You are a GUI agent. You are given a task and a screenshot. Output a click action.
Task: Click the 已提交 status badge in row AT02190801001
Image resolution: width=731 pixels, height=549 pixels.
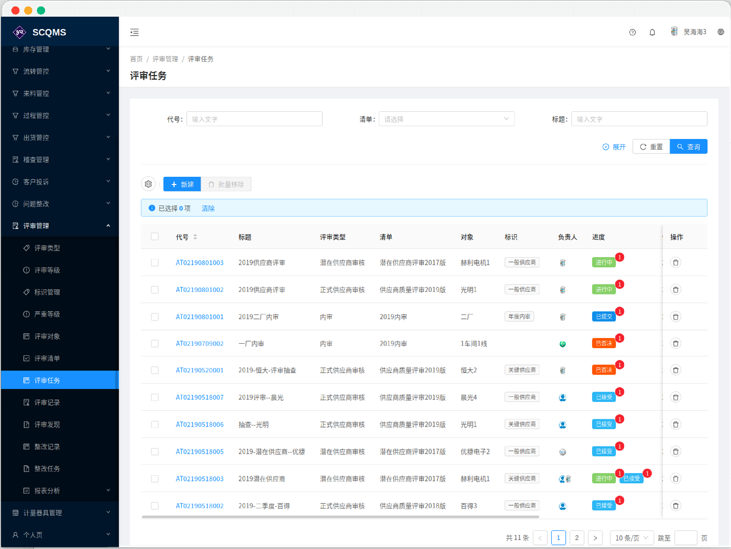click(x=604, y=317)
